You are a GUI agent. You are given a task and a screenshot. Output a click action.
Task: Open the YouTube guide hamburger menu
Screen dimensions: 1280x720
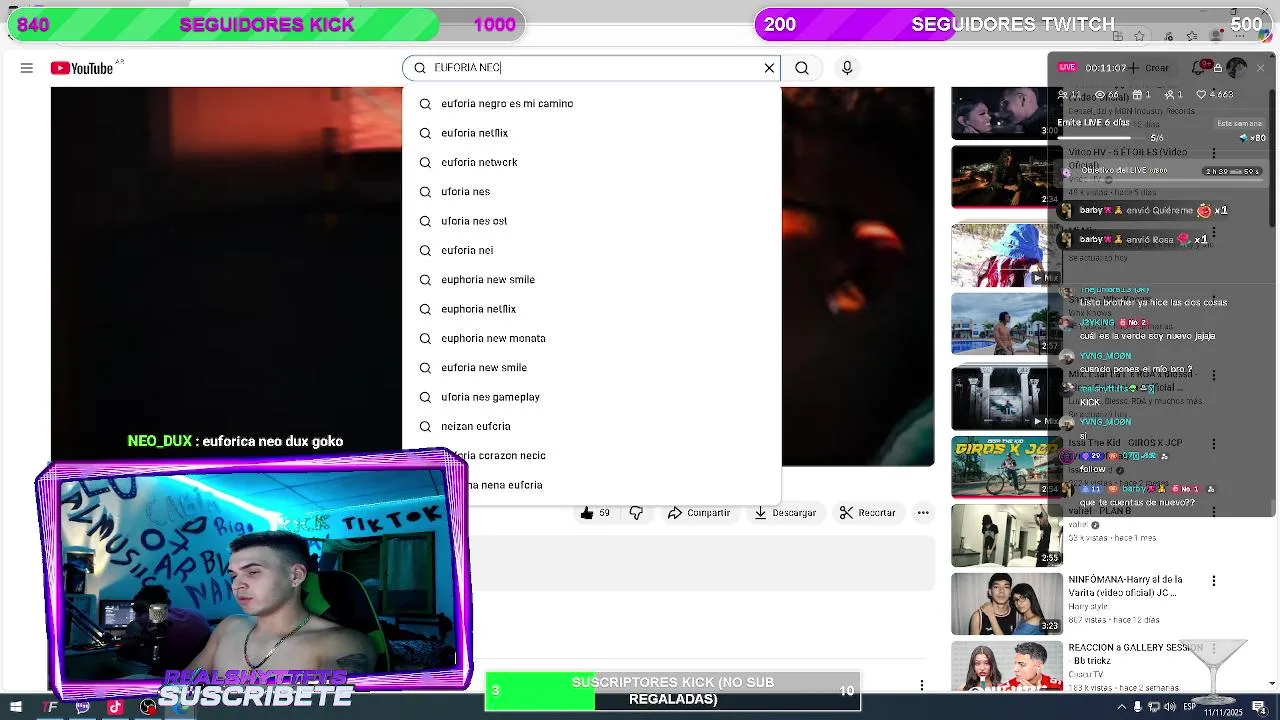27,68
